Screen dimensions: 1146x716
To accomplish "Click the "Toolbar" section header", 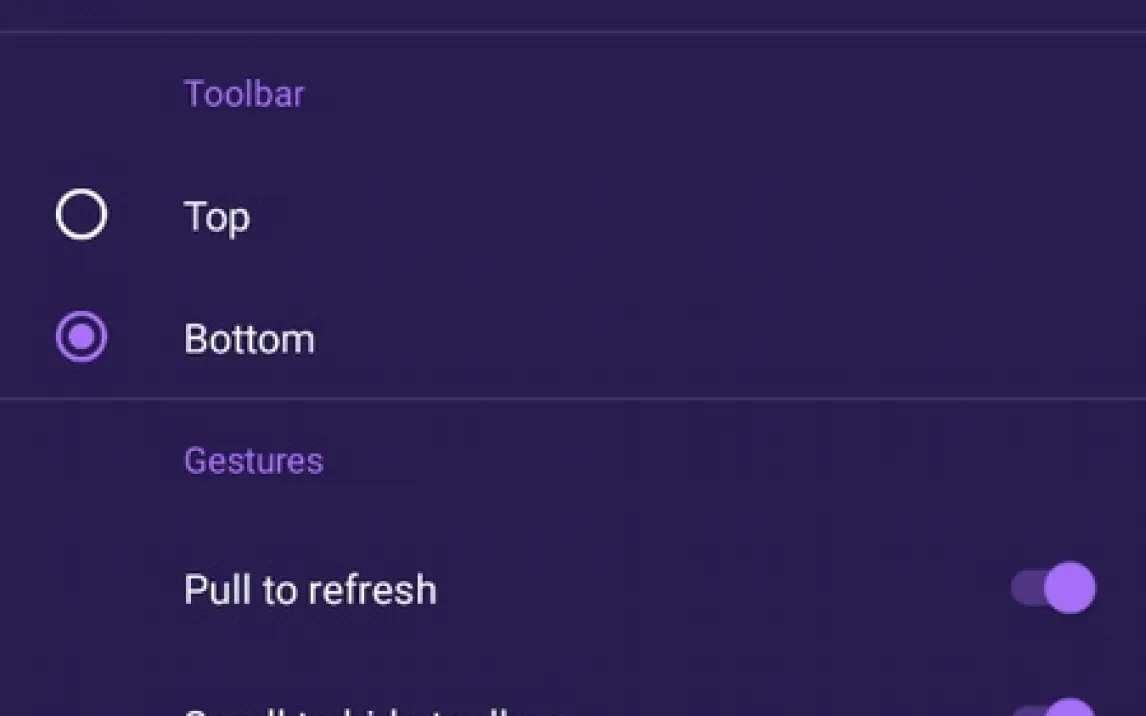I will (244, 94).
